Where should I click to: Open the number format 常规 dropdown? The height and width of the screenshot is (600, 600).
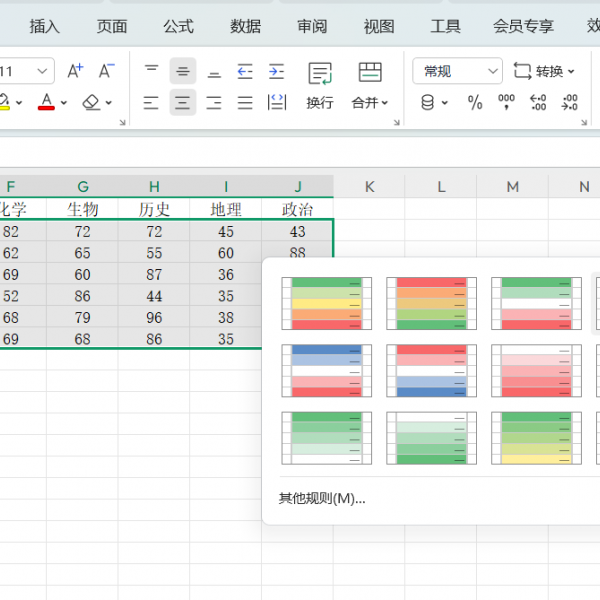[457, 71]
